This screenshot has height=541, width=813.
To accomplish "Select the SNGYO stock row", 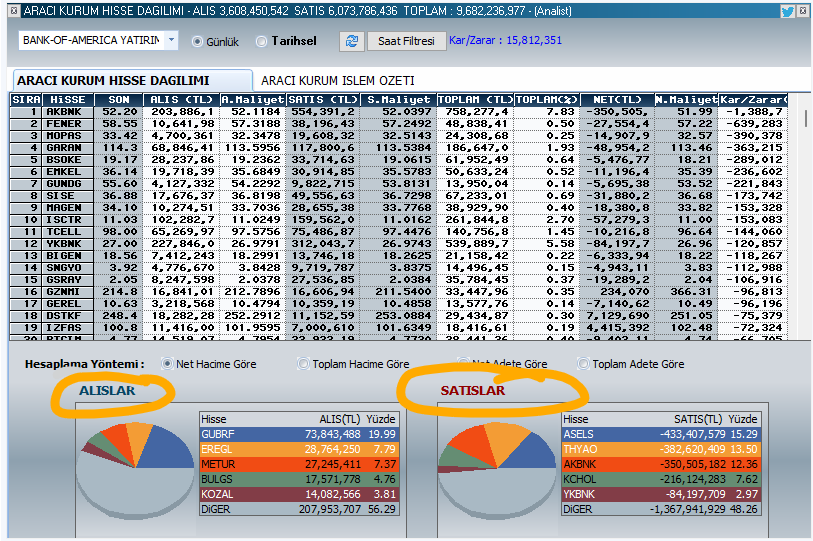I will (399, 268).
